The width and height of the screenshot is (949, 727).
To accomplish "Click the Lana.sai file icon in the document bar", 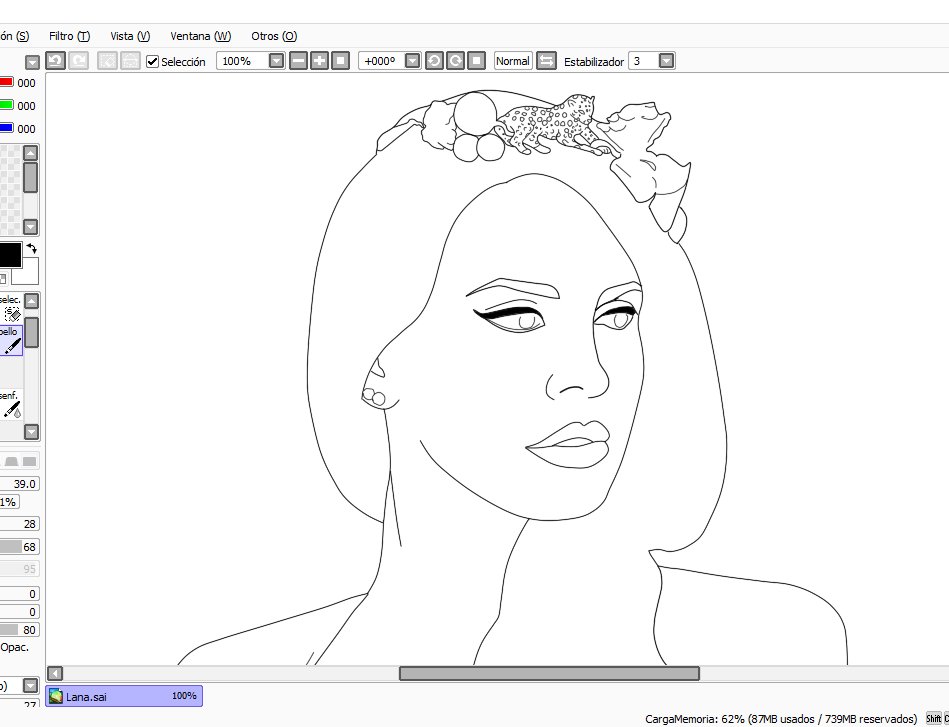I will click(56, 696).
